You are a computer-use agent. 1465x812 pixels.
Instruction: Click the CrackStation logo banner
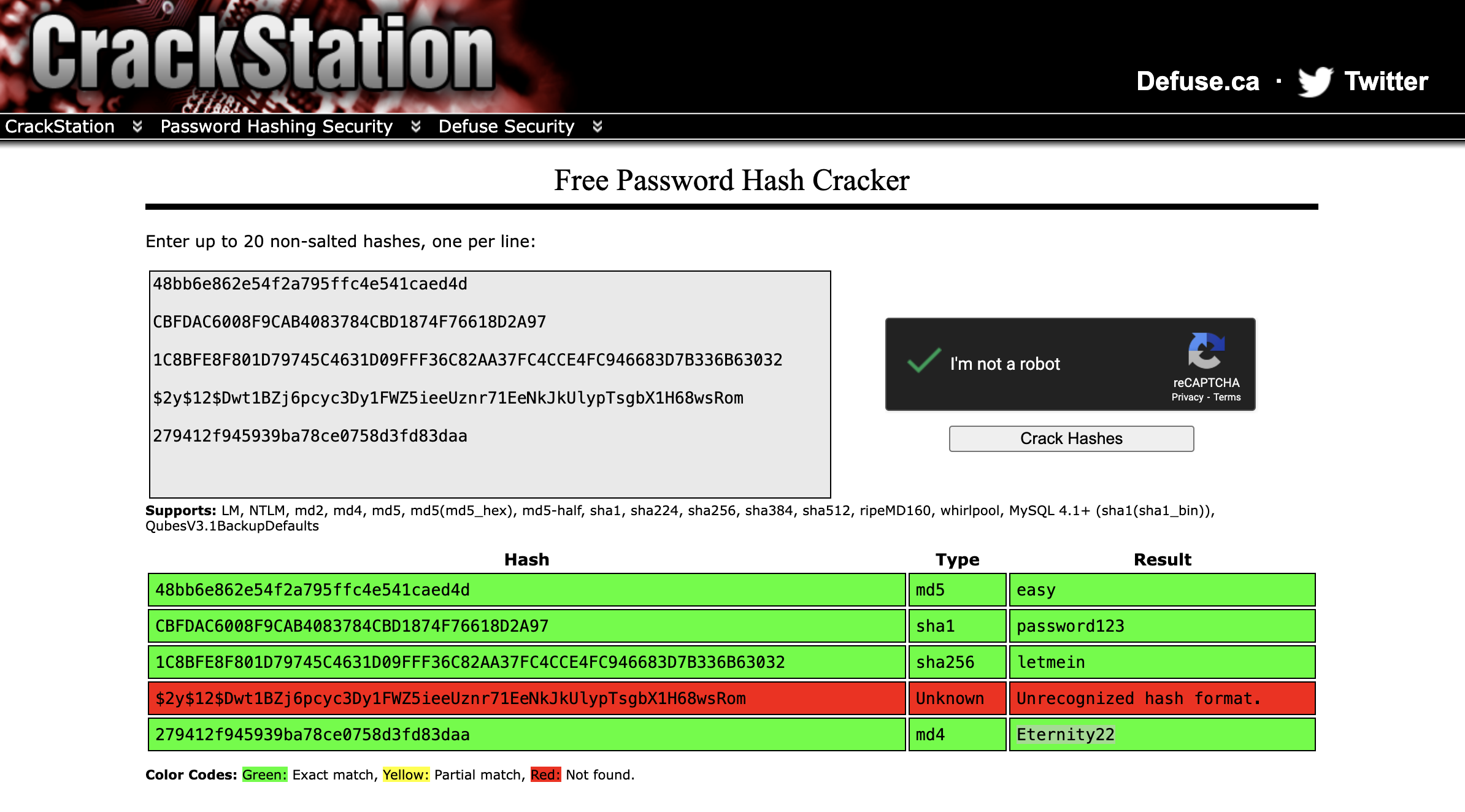point(263,55)
